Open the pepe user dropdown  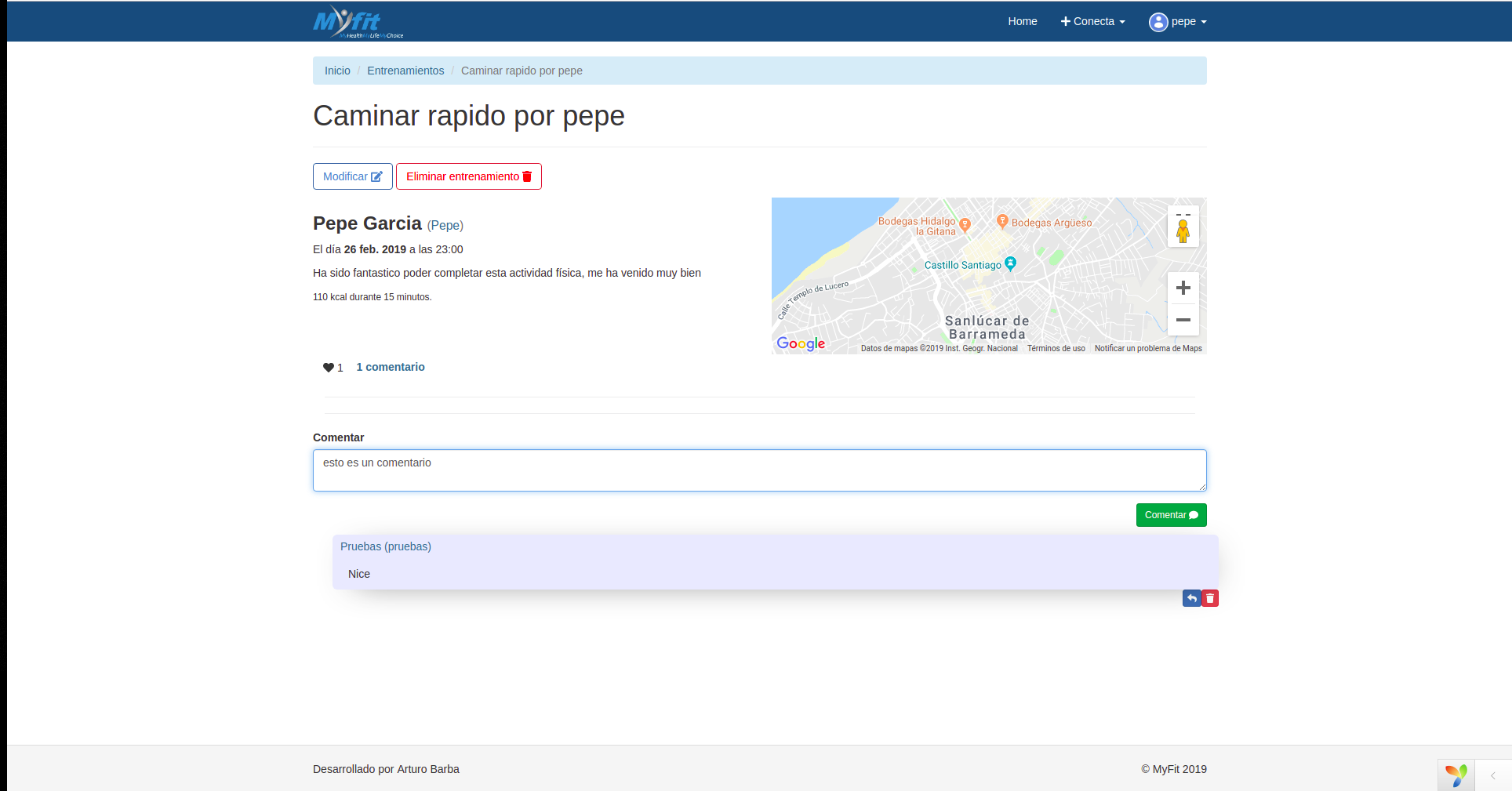[x=1178, y=21]
